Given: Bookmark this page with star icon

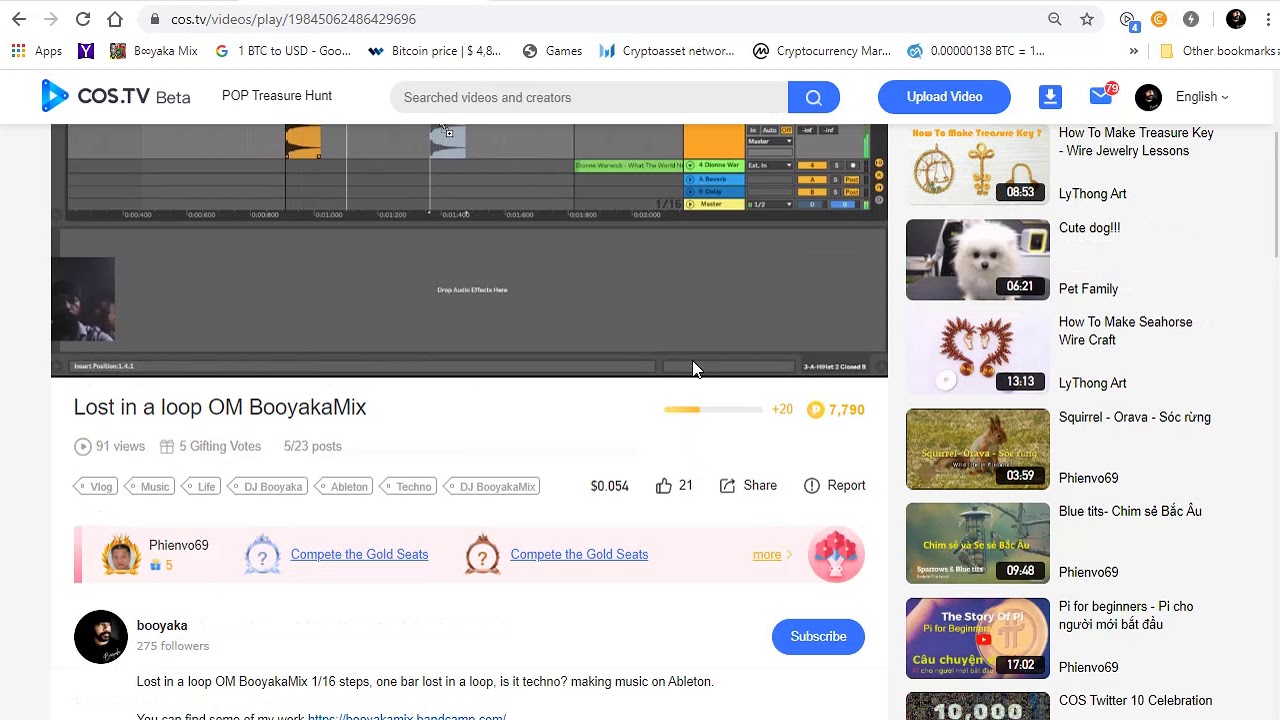Looking at the screenshot, I should 1087,19.
